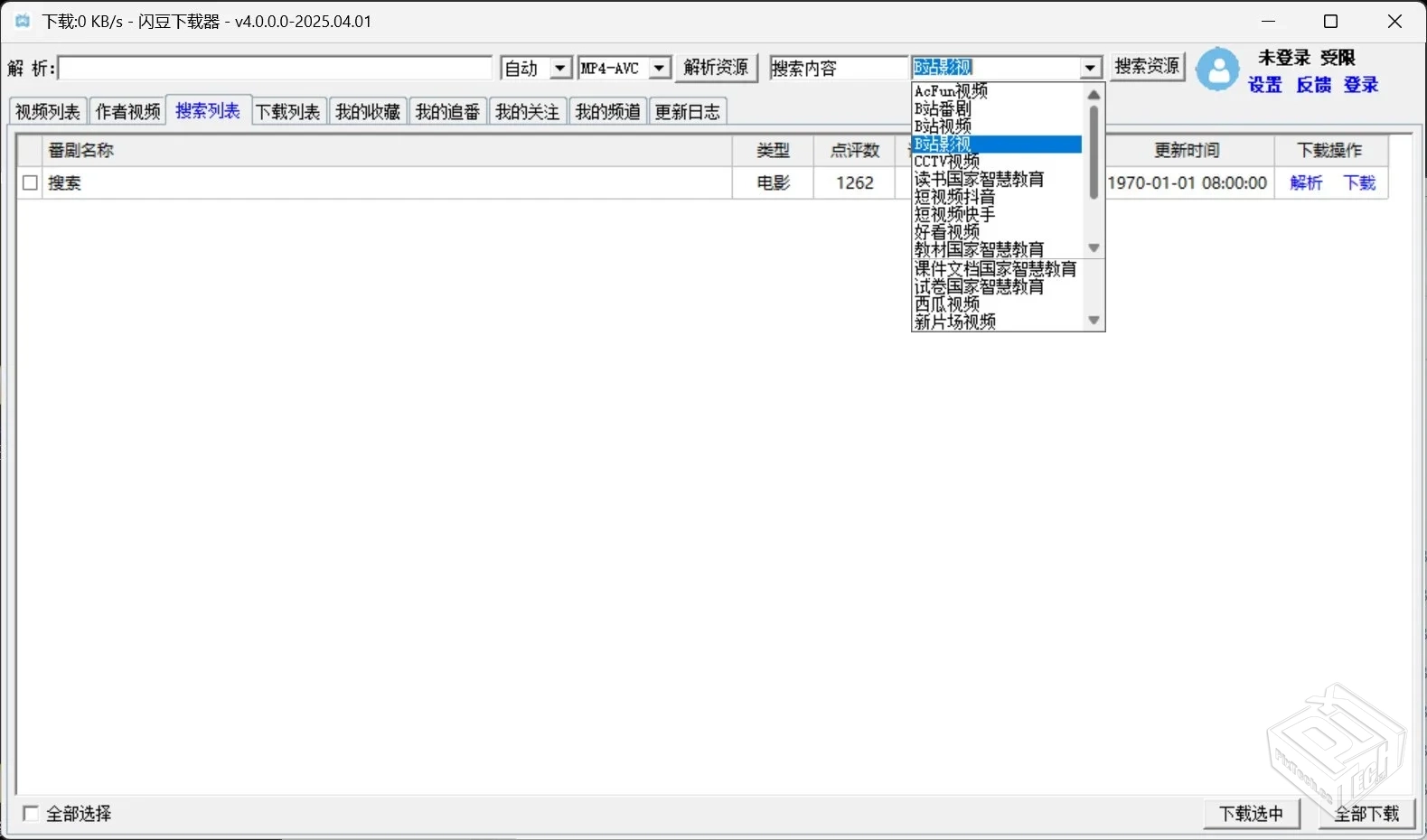This screenshot has height=840, width=1427.
Task: Select B站视频 from source list
Action: pyautogui.click(x=943, y=126)
